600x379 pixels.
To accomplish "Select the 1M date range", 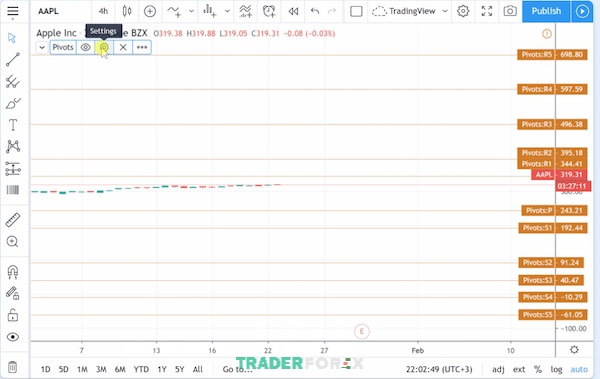I will point(82,369).
